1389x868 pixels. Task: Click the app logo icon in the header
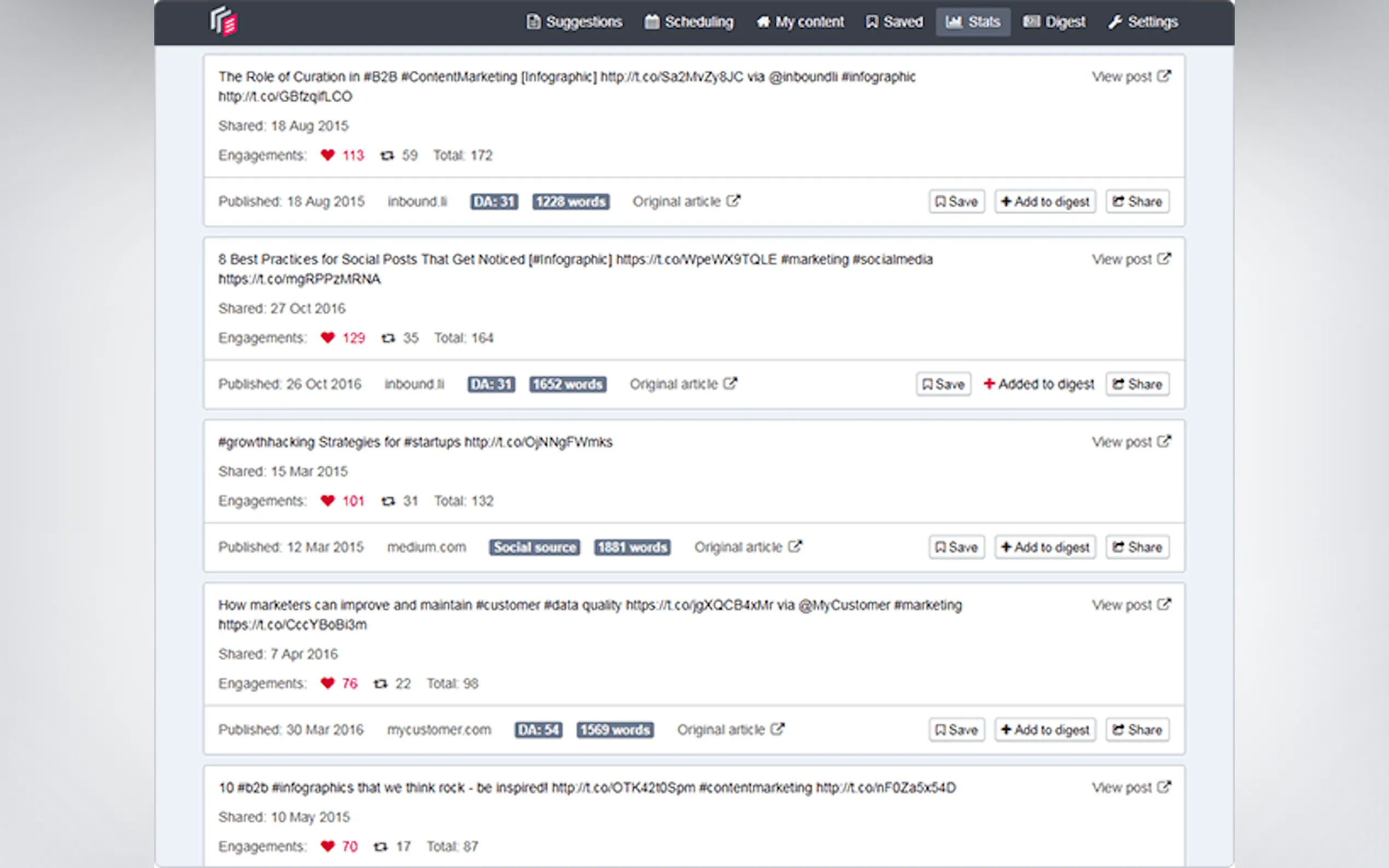[224, 22]
